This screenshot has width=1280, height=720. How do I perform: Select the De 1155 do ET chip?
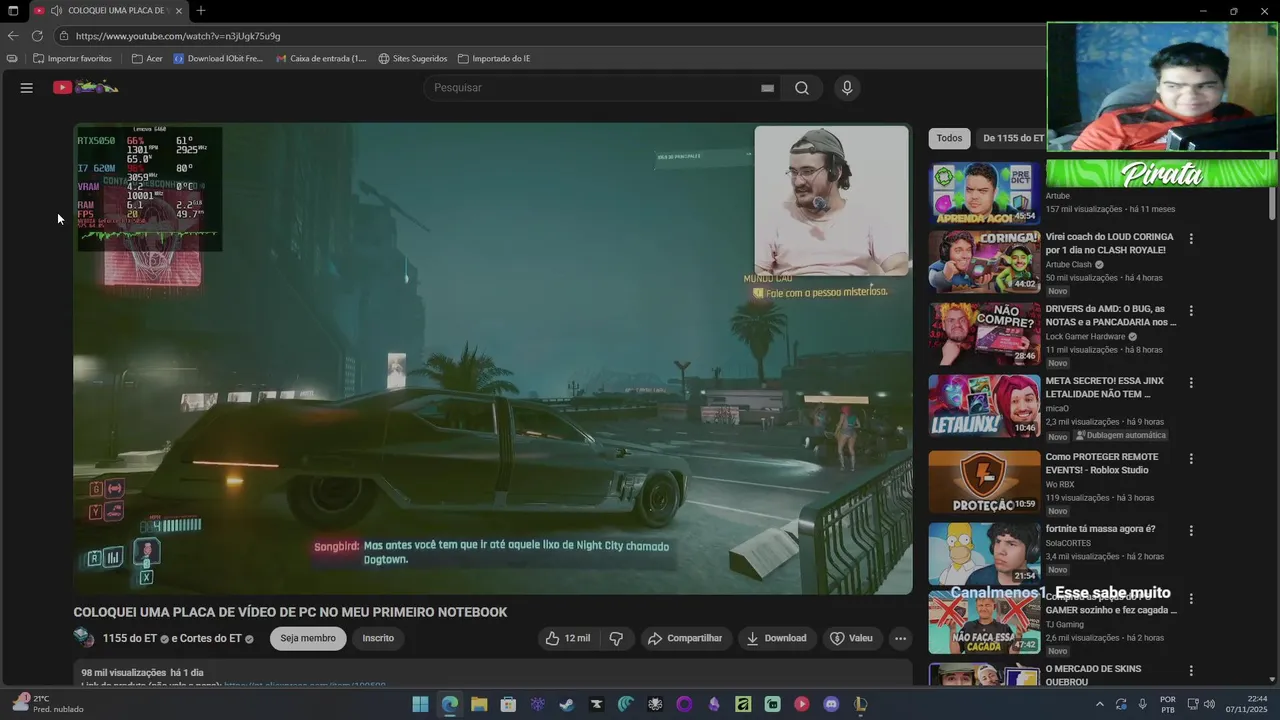click(x=1012, y=138)
